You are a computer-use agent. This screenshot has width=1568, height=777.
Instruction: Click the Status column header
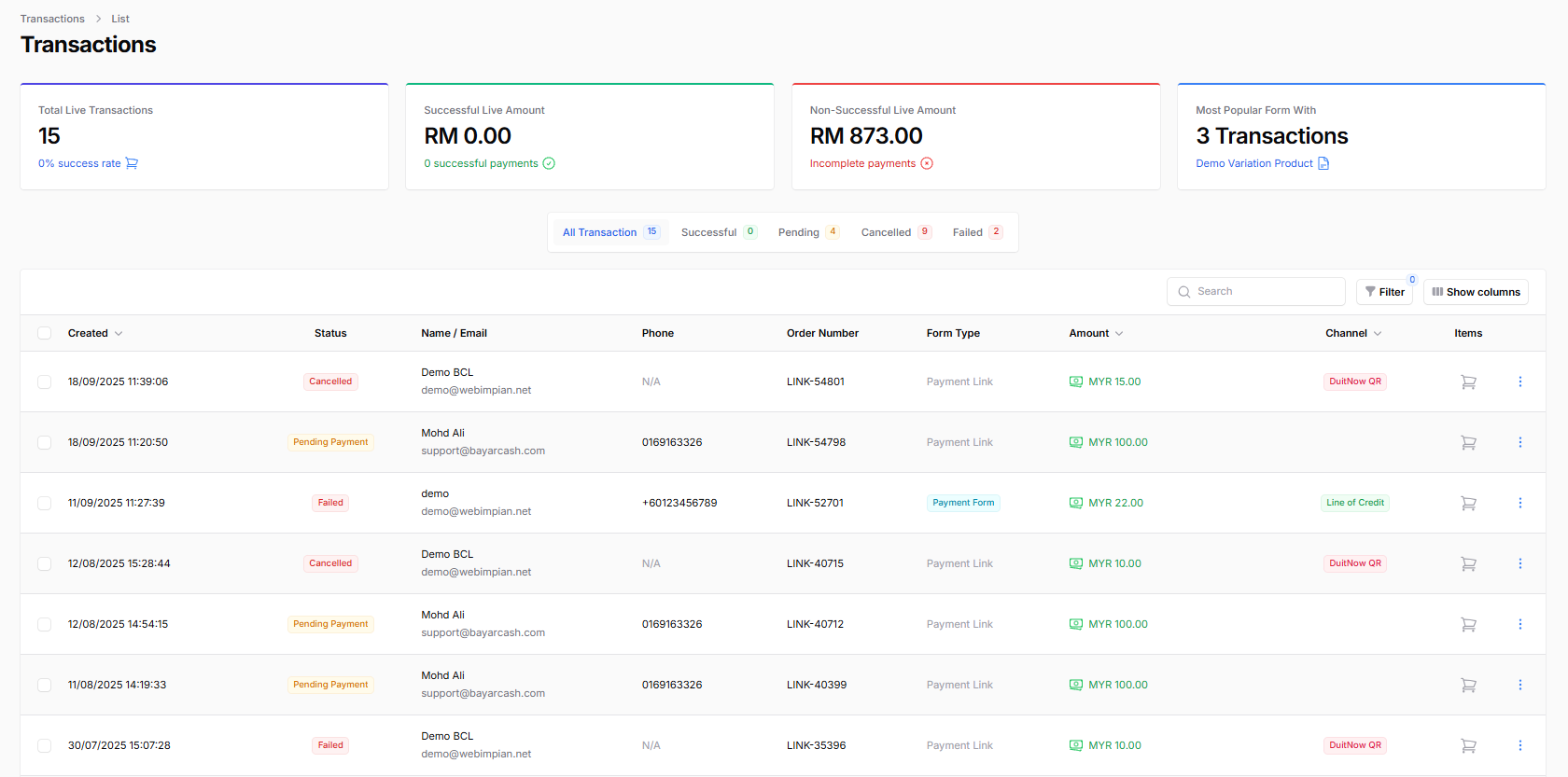click(x=330, y=333)
